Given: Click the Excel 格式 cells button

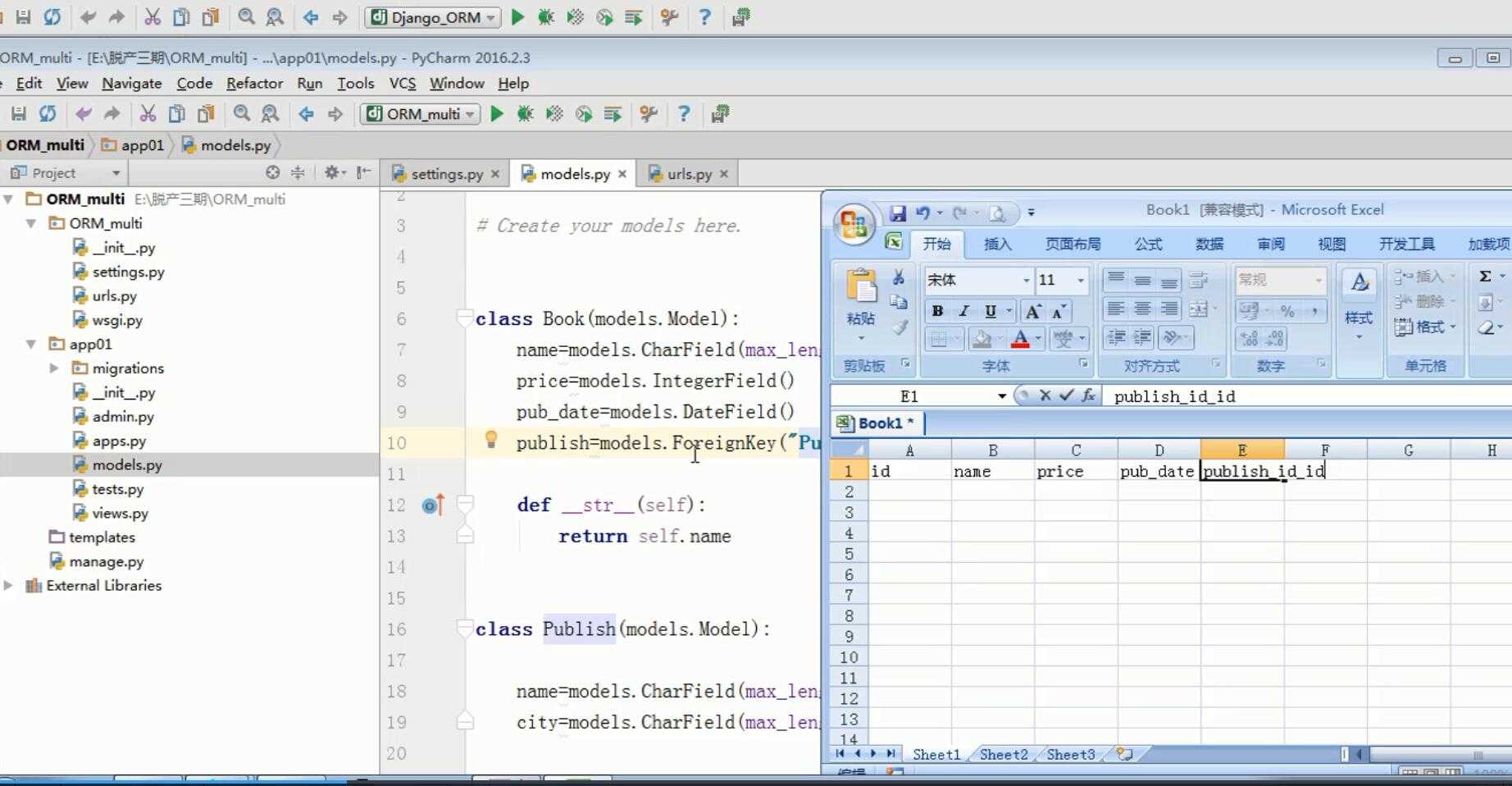Looking at the screenshot, I should pos(1425,327).
